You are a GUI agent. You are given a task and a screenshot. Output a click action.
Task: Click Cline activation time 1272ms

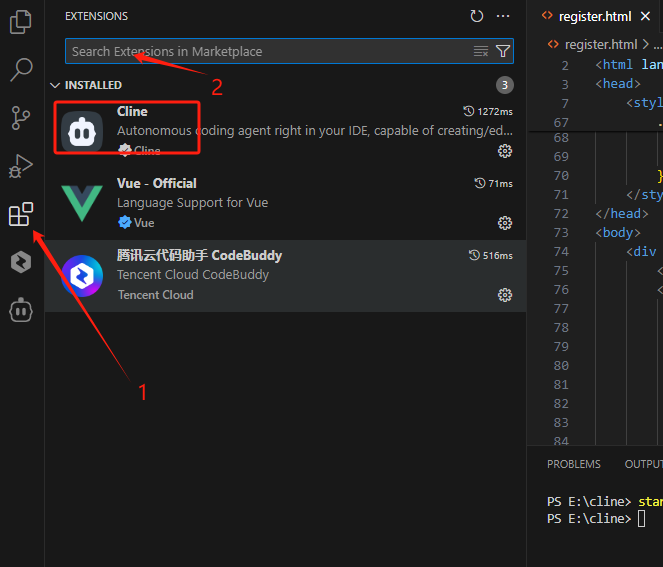[488, 112]
